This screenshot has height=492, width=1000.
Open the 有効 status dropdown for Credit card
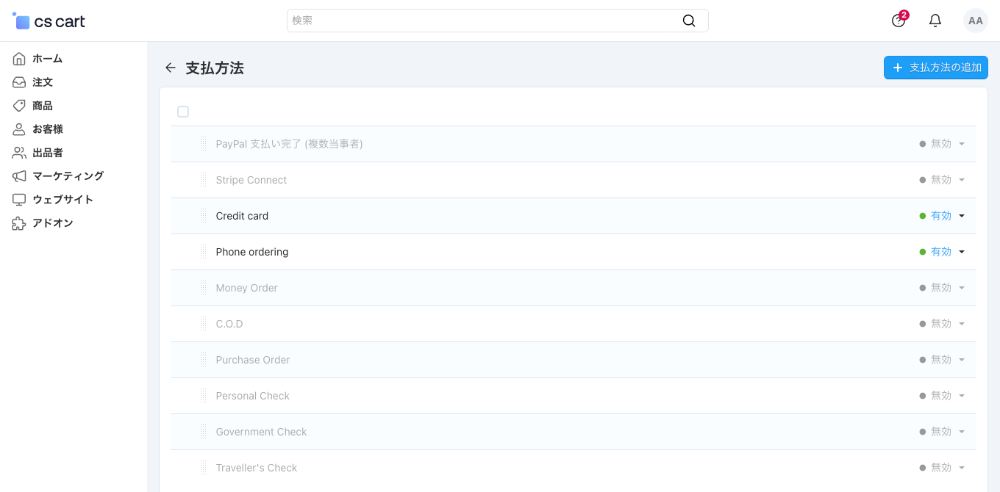point(942,216)
